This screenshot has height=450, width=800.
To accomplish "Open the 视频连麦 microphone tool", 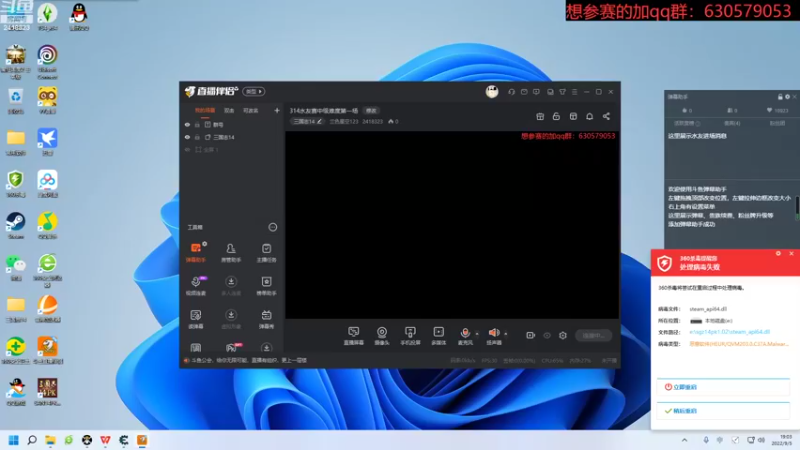I will (x=196, y=286).
